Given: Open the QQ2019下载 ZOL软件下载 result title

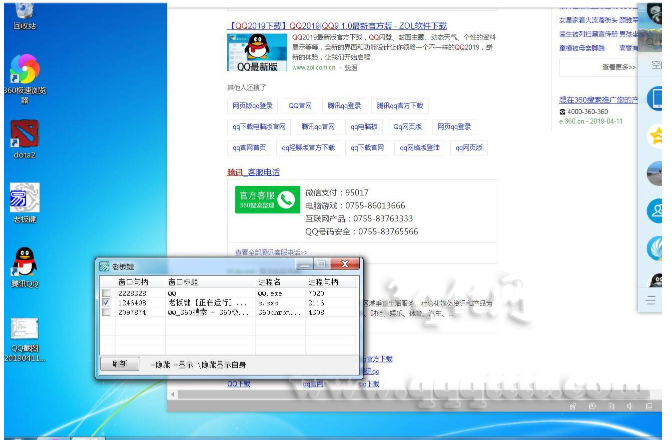Looking at the screenshot, I should 337,26.
